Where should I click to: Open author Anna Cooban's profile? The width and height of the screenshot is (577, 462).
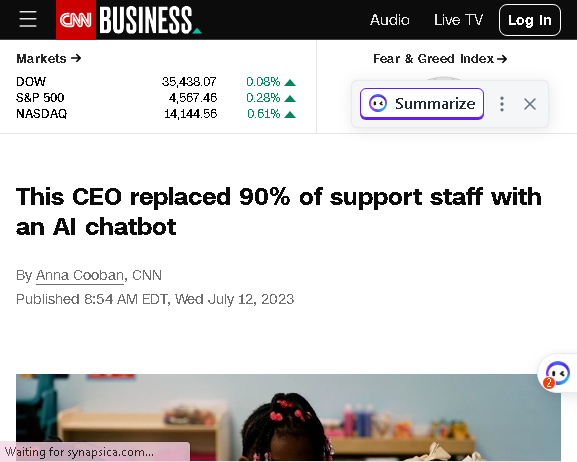[x=79, y=275]
